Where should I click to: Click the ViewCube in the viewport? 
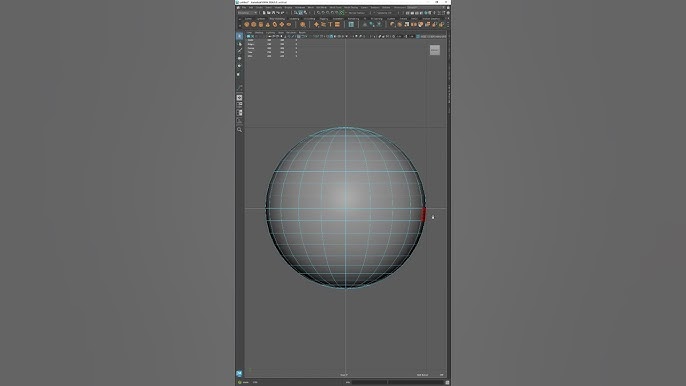coord(434,50)
